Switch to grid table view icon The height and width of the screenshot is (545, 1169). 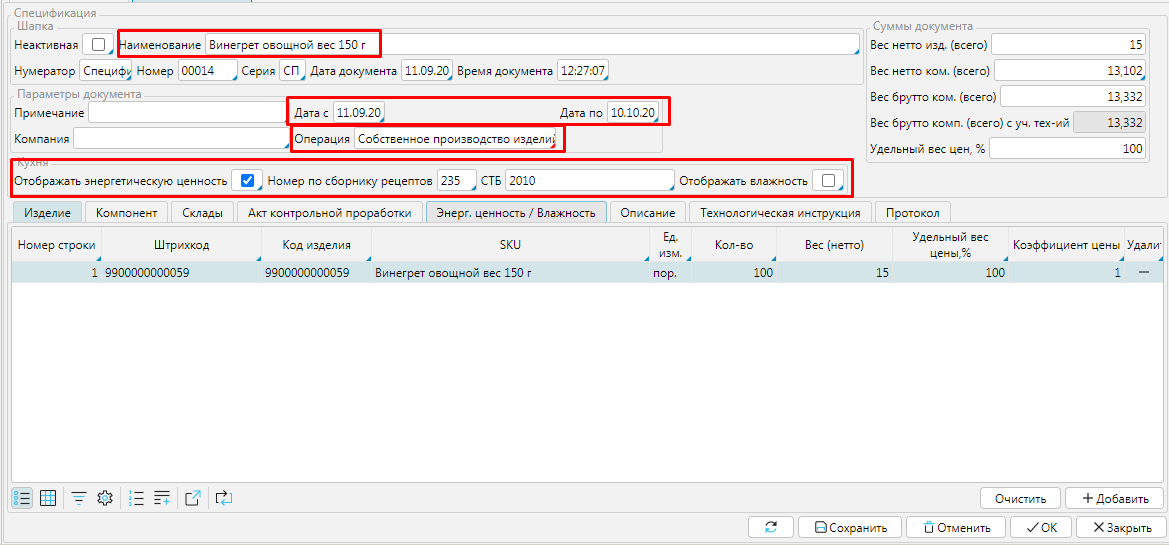pyautogui.click(x=47, y=498)
